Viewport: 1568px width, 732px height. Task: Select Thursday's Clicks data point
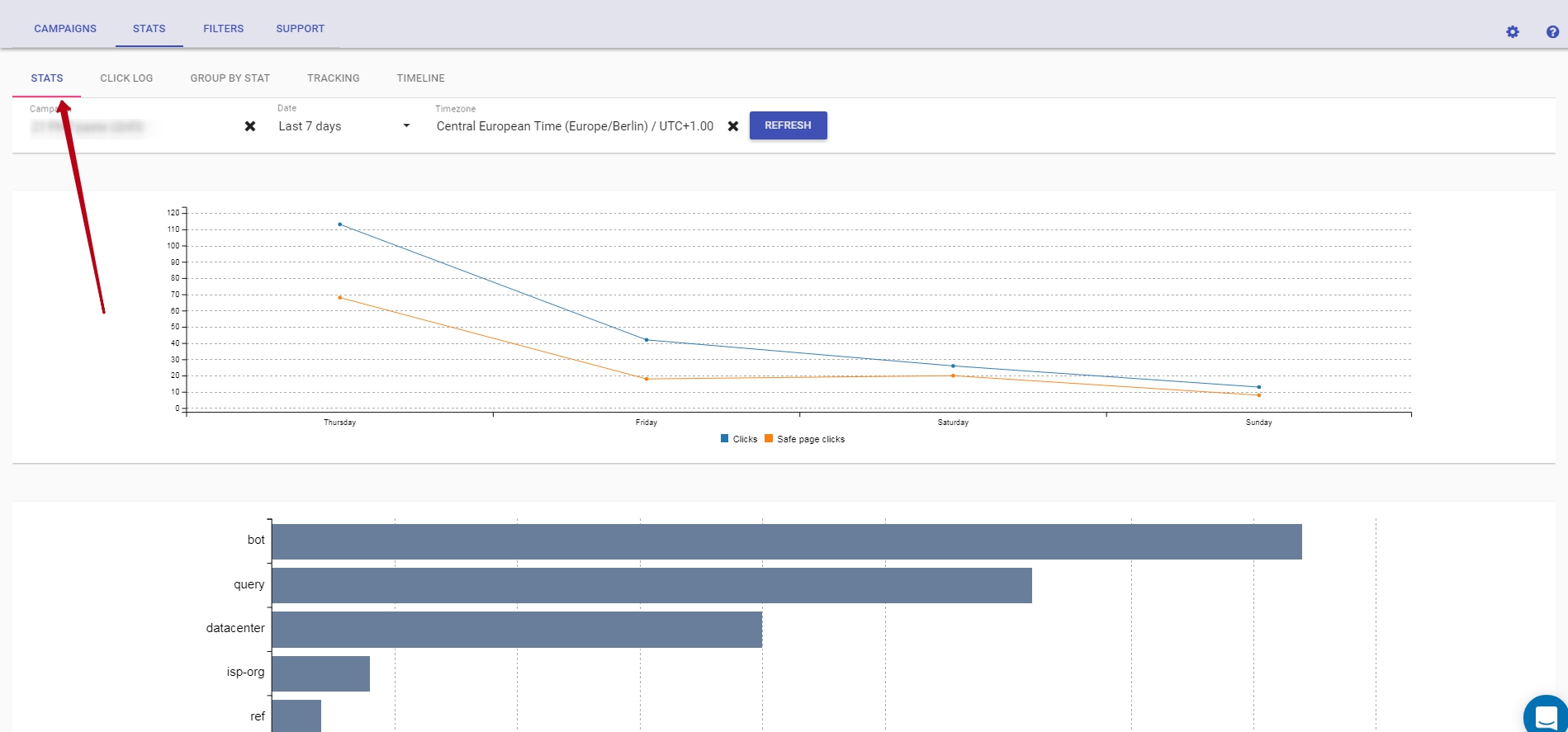click(339, 224)
